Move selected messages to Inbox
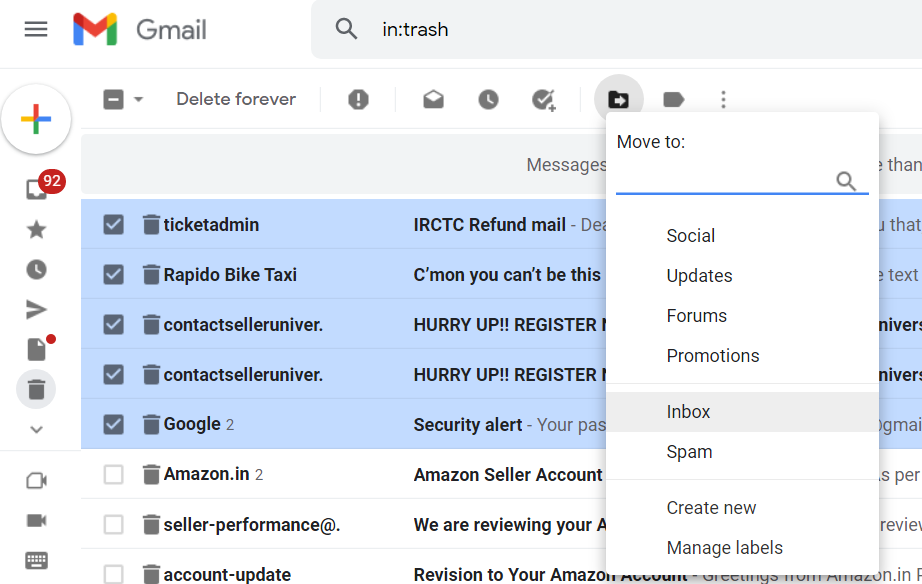 point(743,412)
